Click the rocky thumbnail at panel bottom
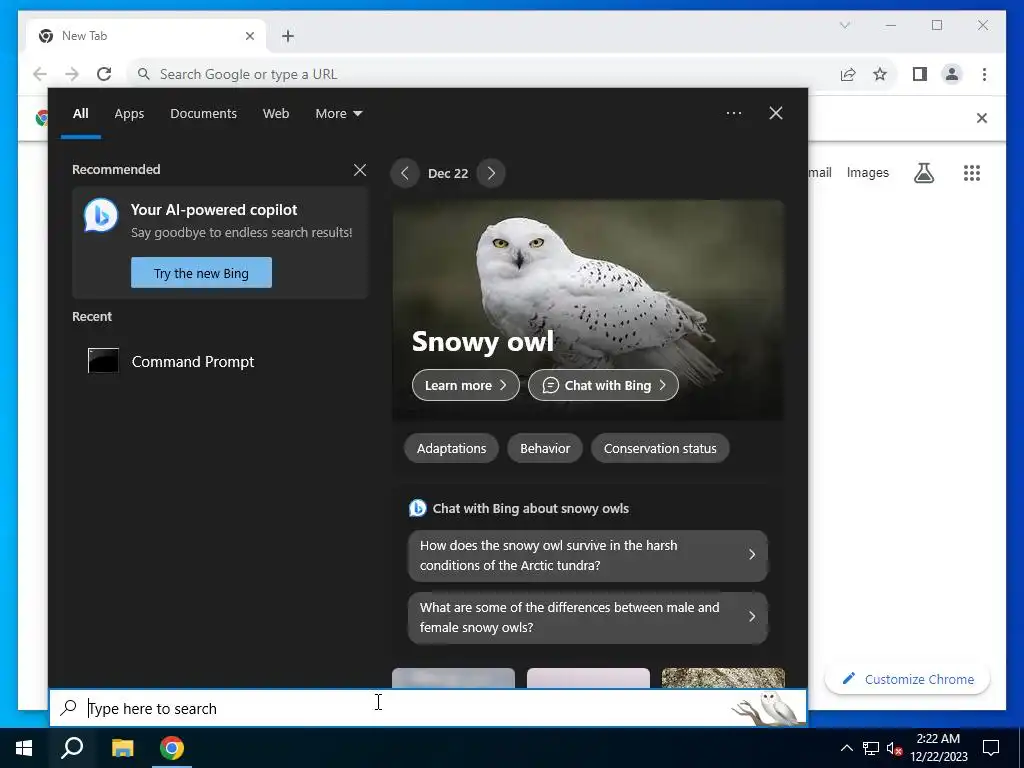 click(723, 678)
